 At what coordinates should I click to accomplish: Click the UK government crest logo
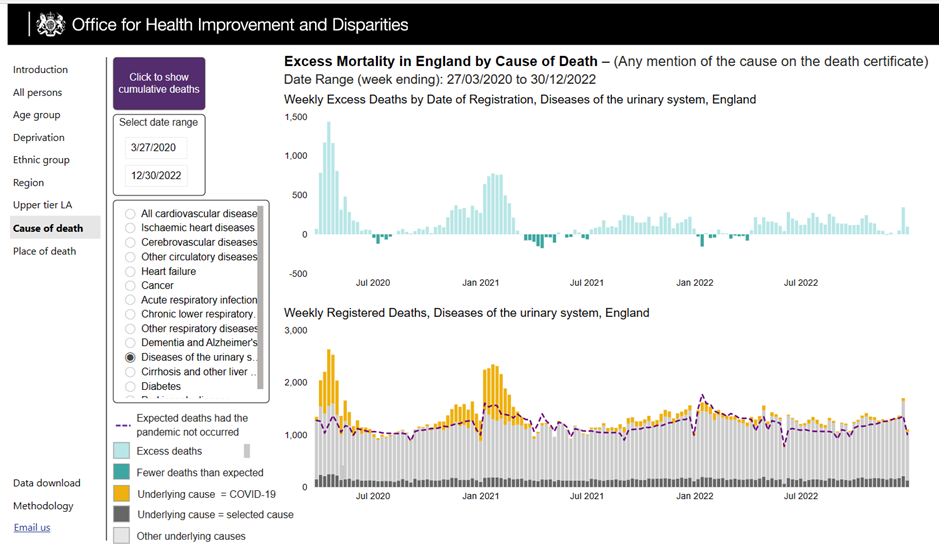pos(50,24)
